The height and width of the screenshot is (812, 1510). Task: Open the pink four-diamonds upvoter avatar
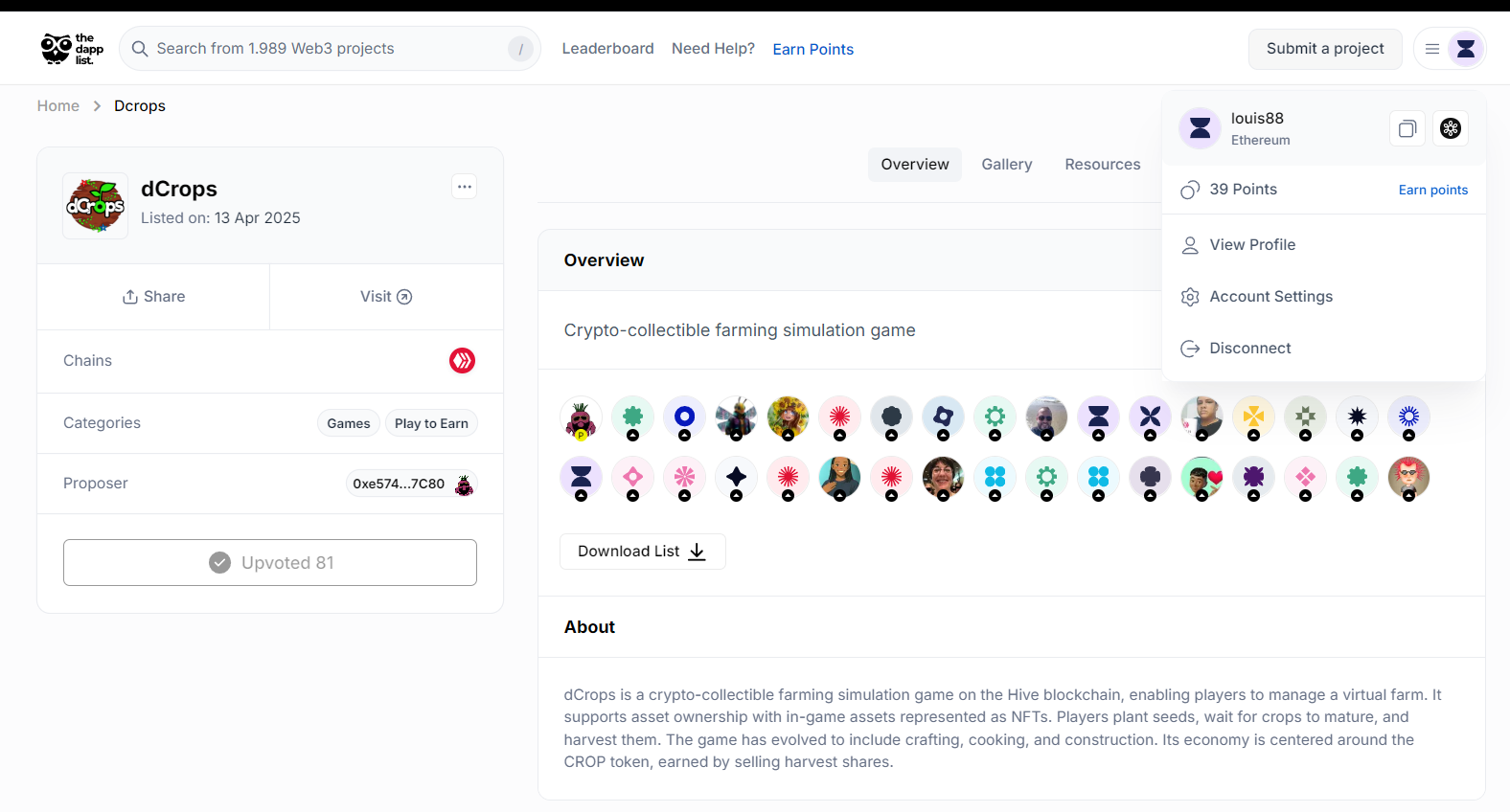[1305, 479]
